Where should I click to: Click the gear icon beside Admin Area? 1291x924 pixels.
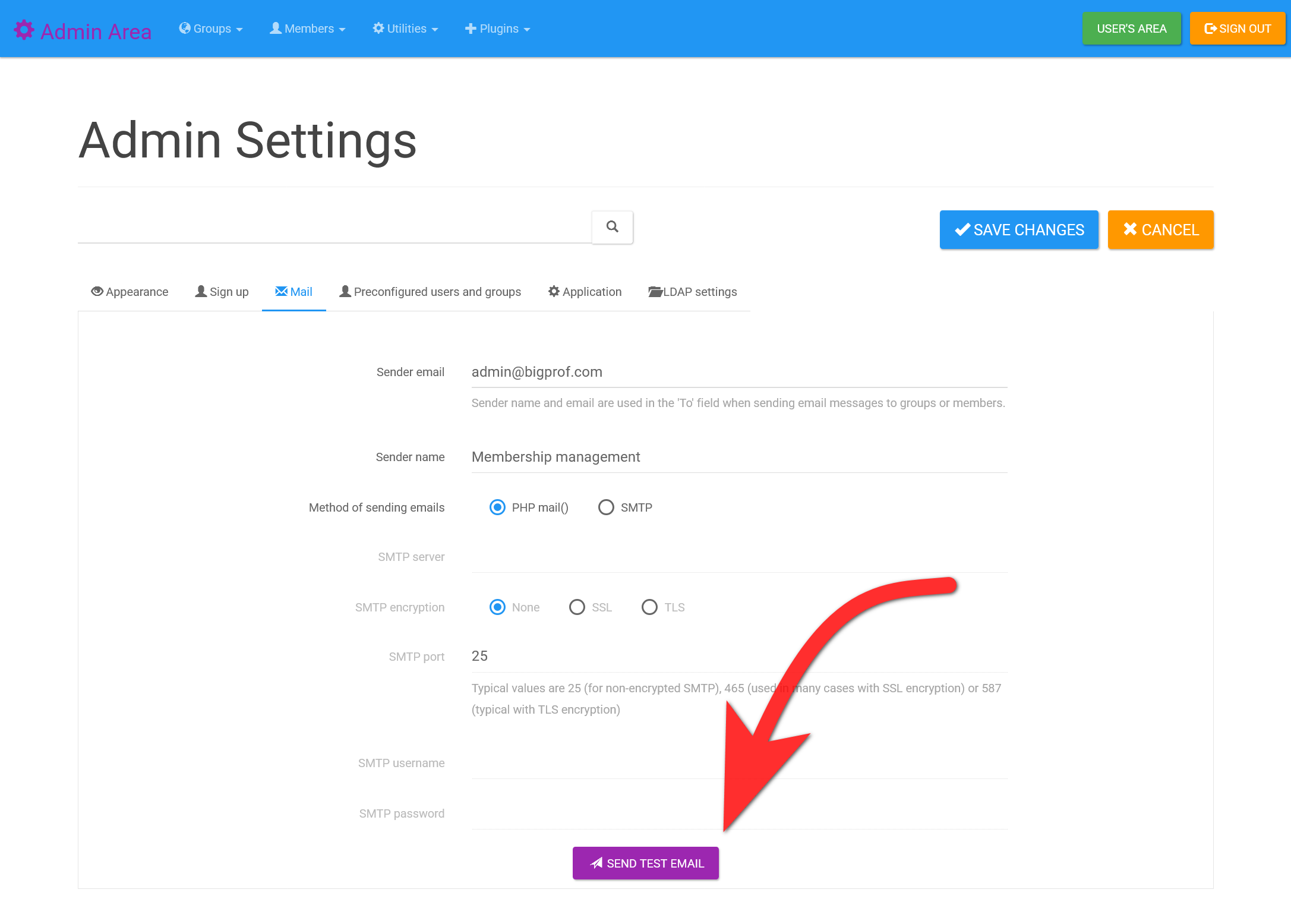tap(24, 29)
